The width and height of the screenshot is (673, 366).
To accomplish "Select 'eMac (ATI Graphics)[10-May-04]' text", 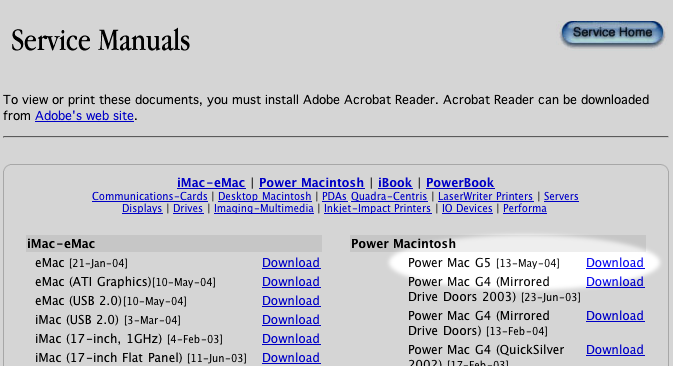I will click(x=125, y=282).
